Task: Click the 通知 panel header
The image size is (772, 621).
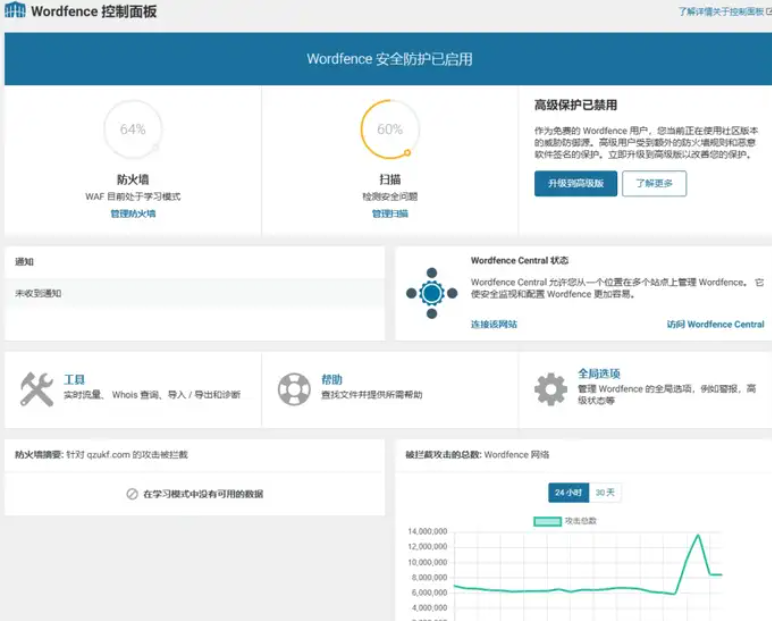Action: 194,262
